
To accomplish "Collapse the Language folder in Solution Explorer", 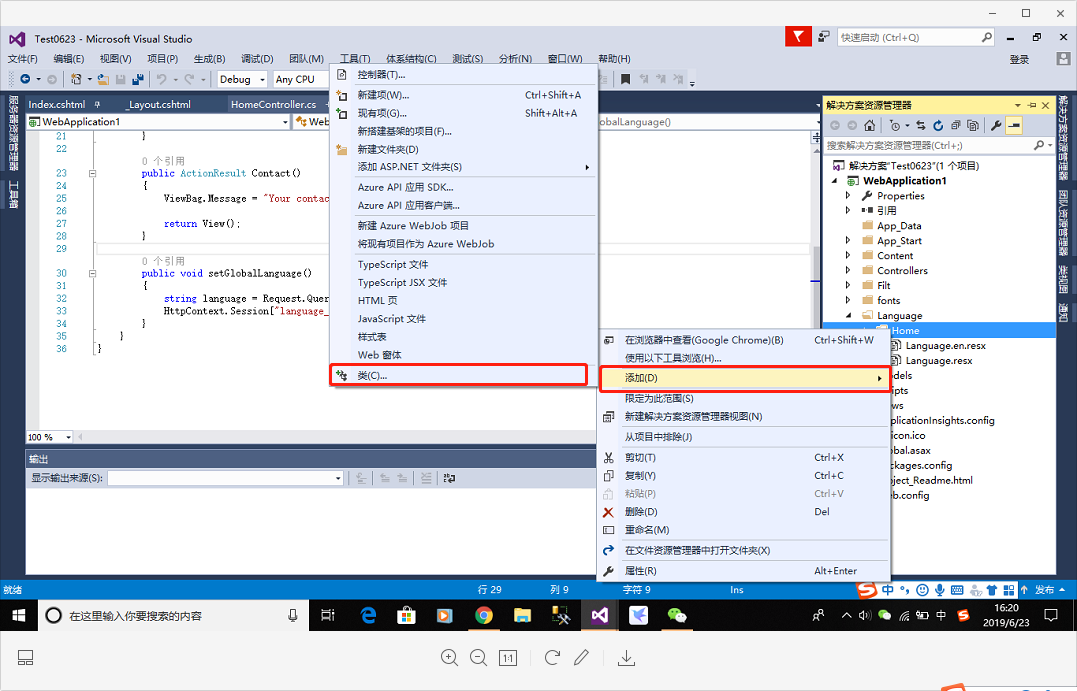I will 848,315.
